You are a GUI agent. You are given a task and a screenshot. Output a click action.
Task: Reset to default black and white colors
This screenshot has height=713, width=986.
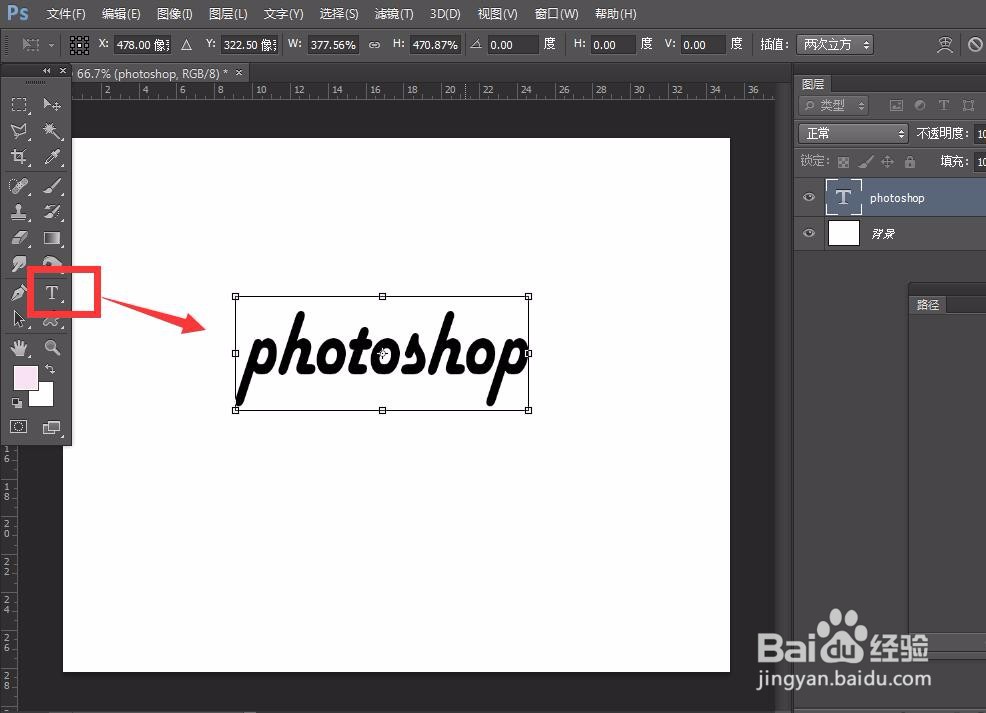[16, 402]
